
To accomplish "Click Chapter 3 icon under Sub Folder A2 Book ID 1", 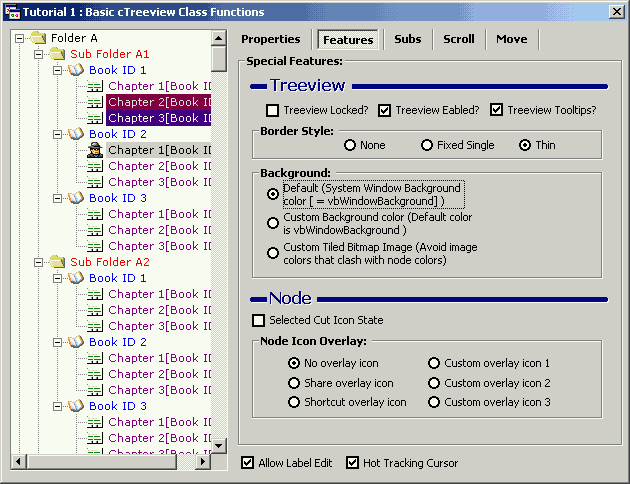I will (x=95, y=326).
